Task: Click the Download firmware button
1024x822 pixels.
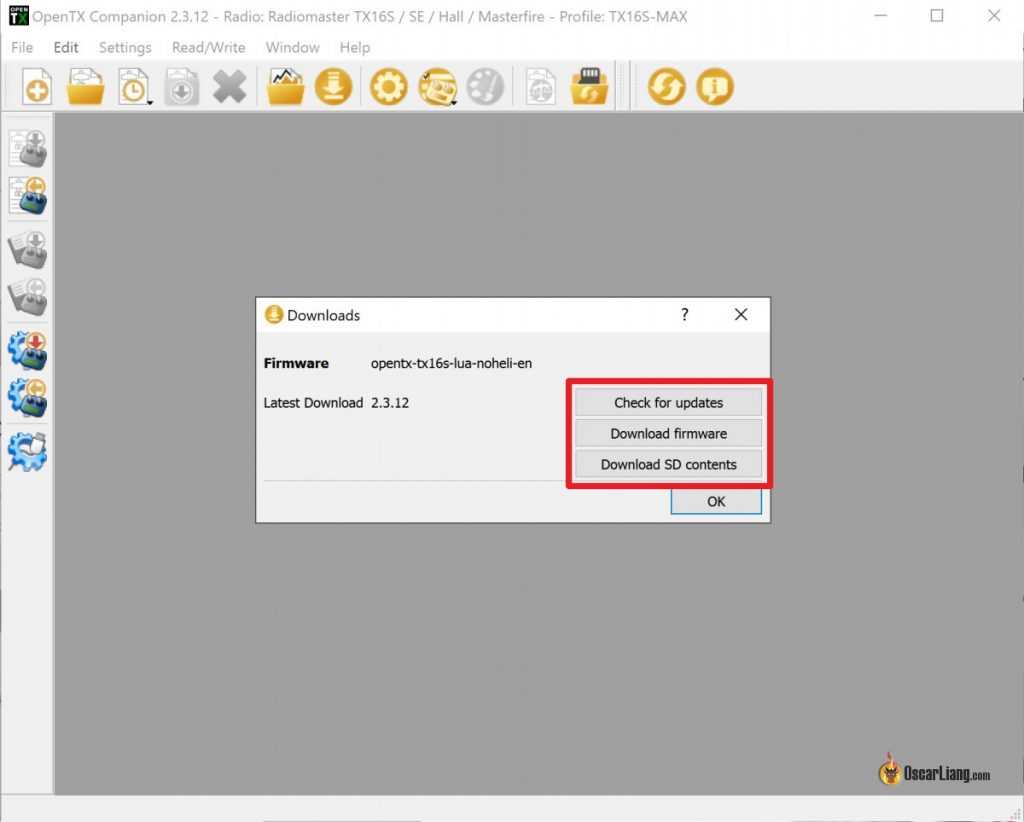Action: (x=668, y=434)
